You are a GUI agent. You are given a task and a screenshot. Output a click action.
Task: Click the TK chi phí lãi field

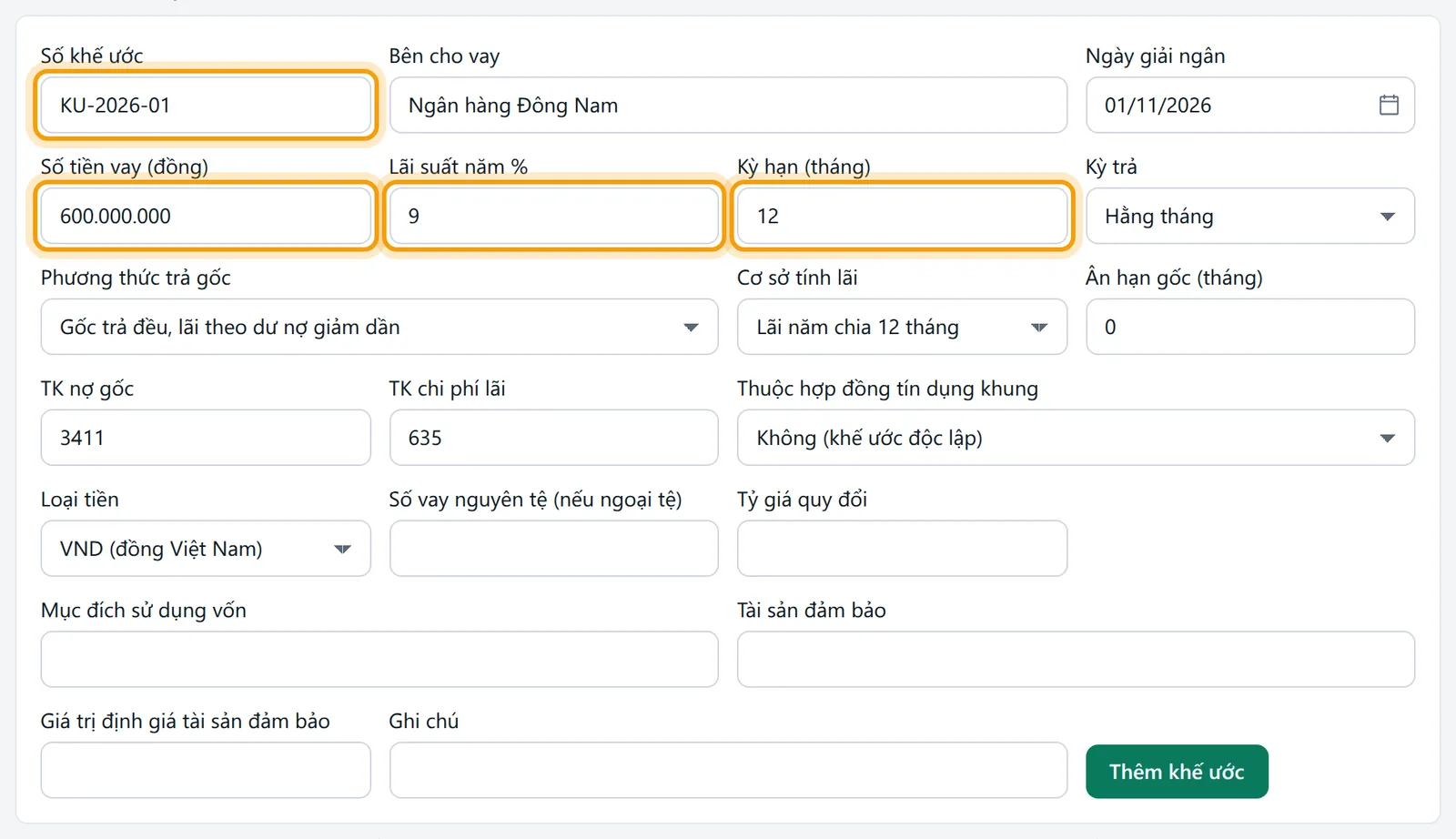553,438
